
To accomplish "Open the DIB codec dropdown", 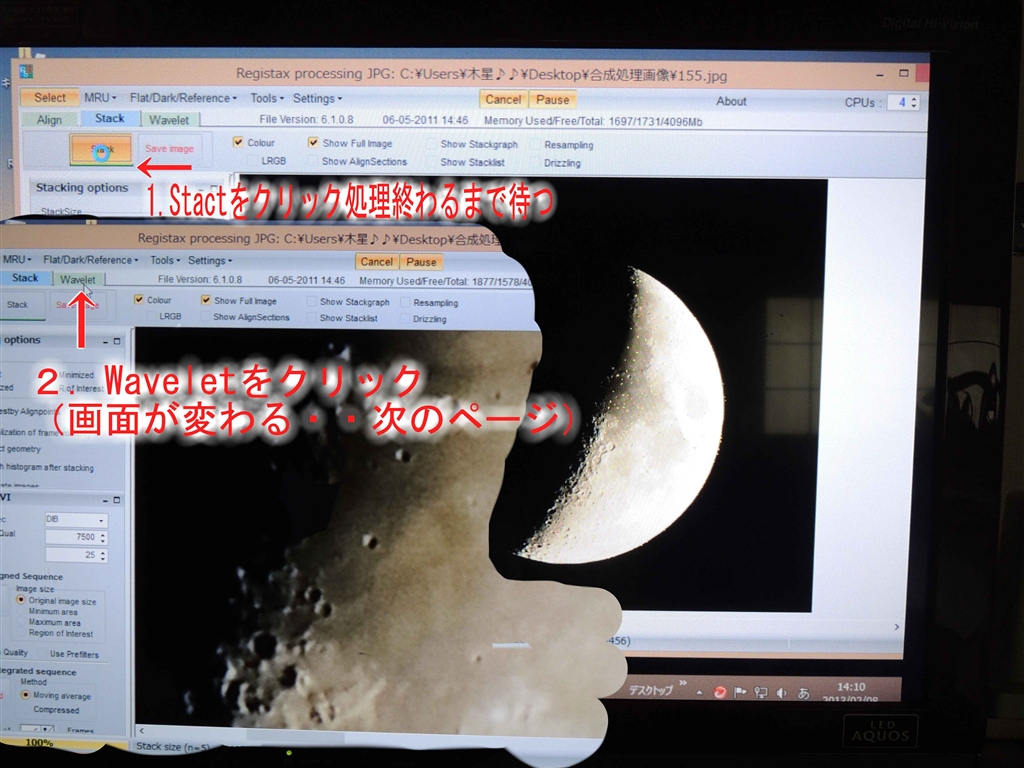I will click(76, 519).
